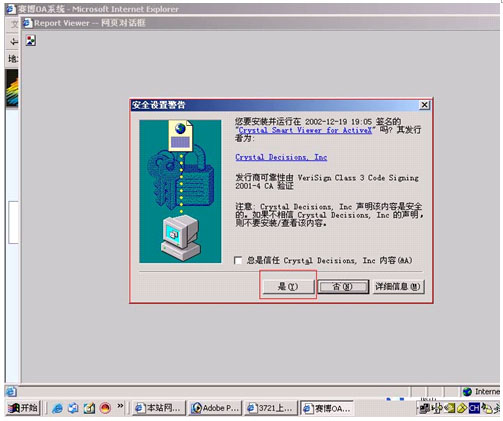Click the back arrow in IE toolbar
503x421 pixels.
point(14,41)
